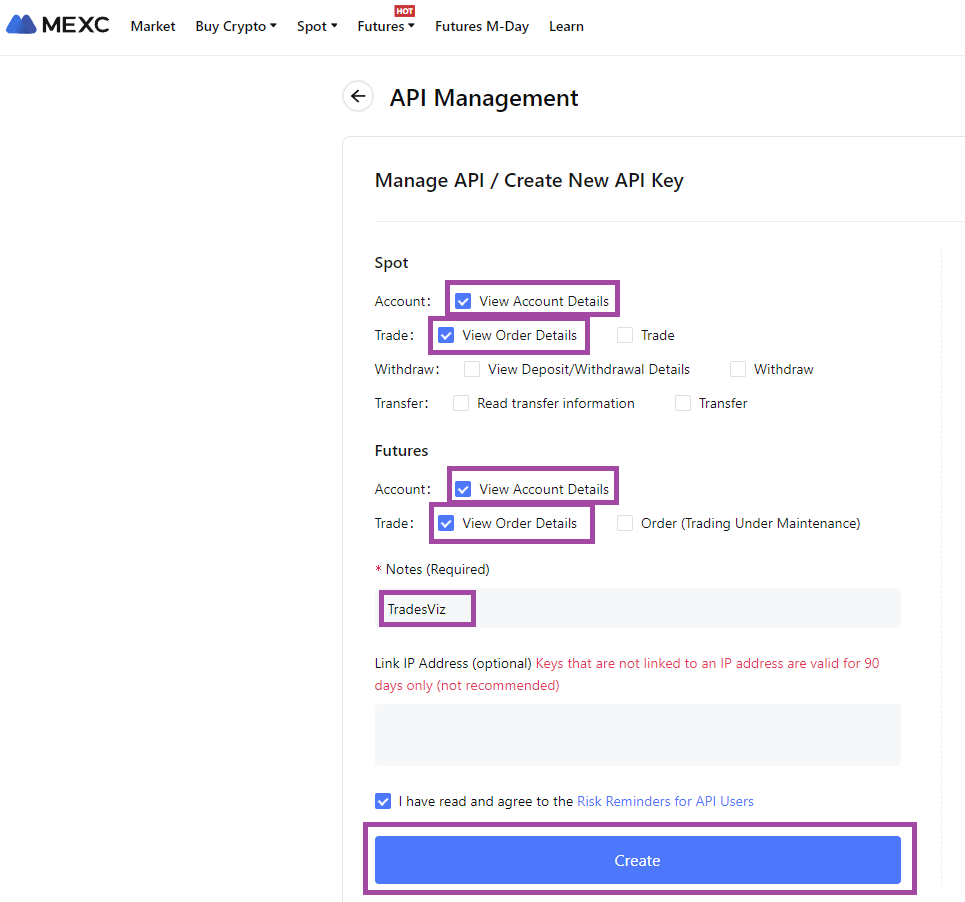Enable the Withdraw permission checkbox
Viewport: 965px width, 902px height.
coord(737,369)
